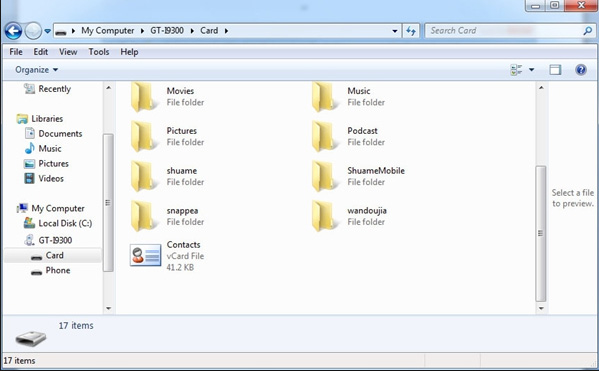Open the Tools menu
599x371 pixels.
(99, 52)
